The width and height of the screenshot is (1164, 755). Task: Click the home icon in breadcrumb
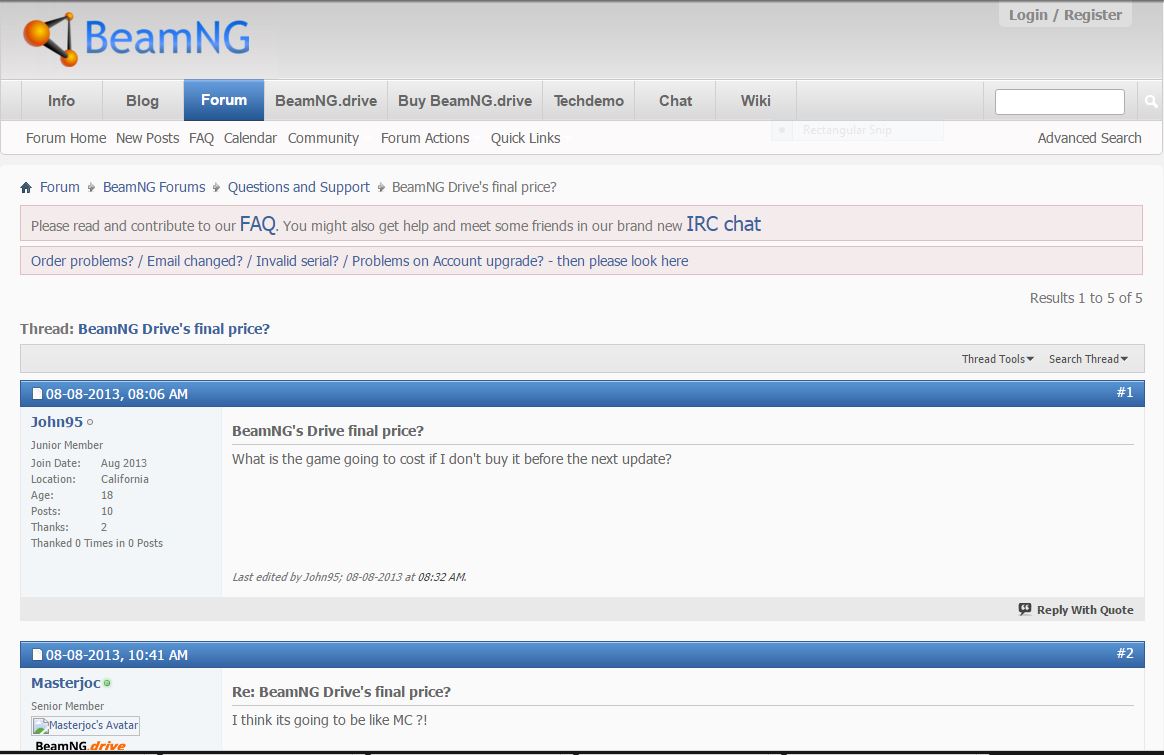coord(26,187)
